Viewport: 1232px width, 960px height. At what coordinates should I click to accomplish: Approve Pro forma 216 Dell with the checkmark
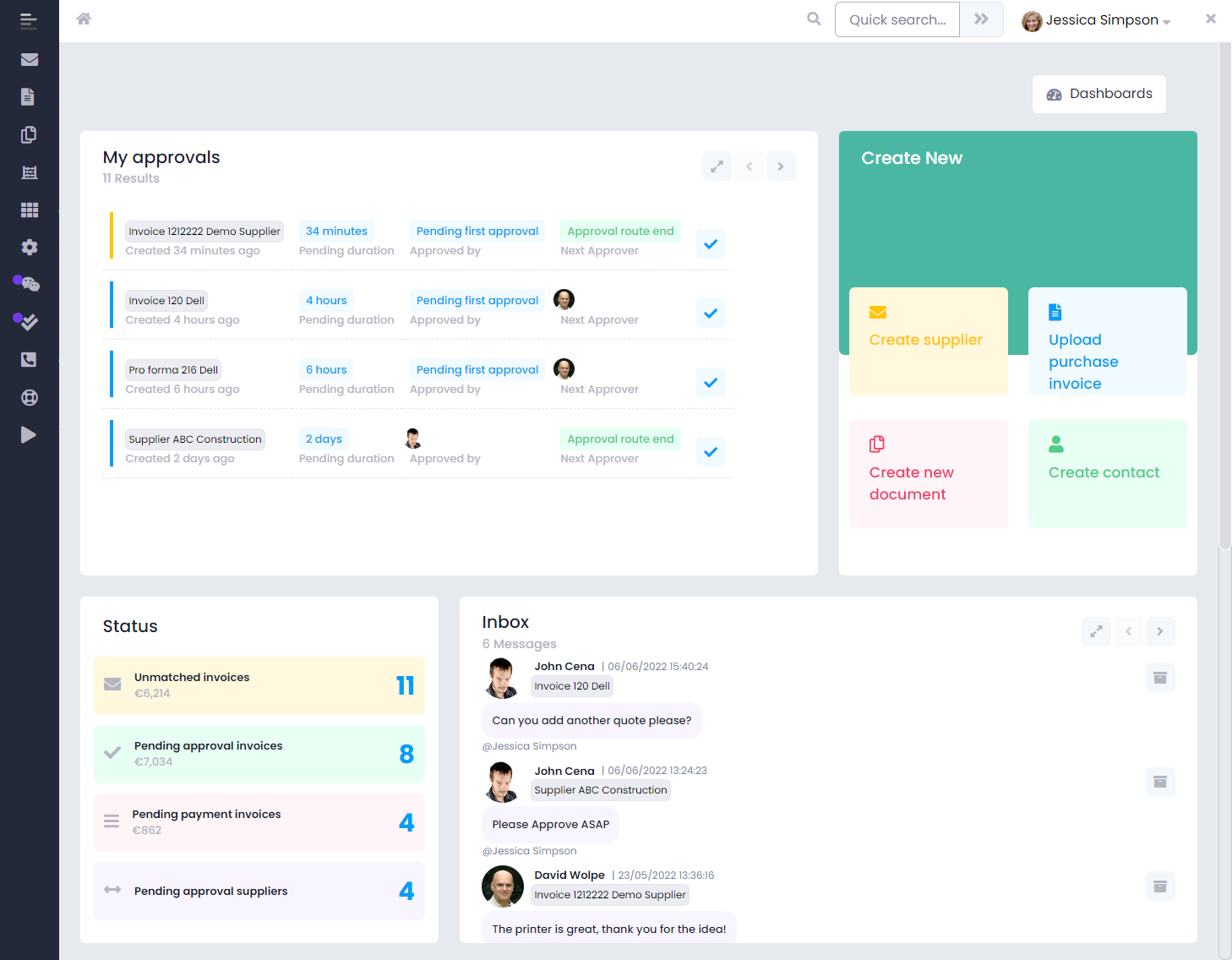[x=711, y=382]
